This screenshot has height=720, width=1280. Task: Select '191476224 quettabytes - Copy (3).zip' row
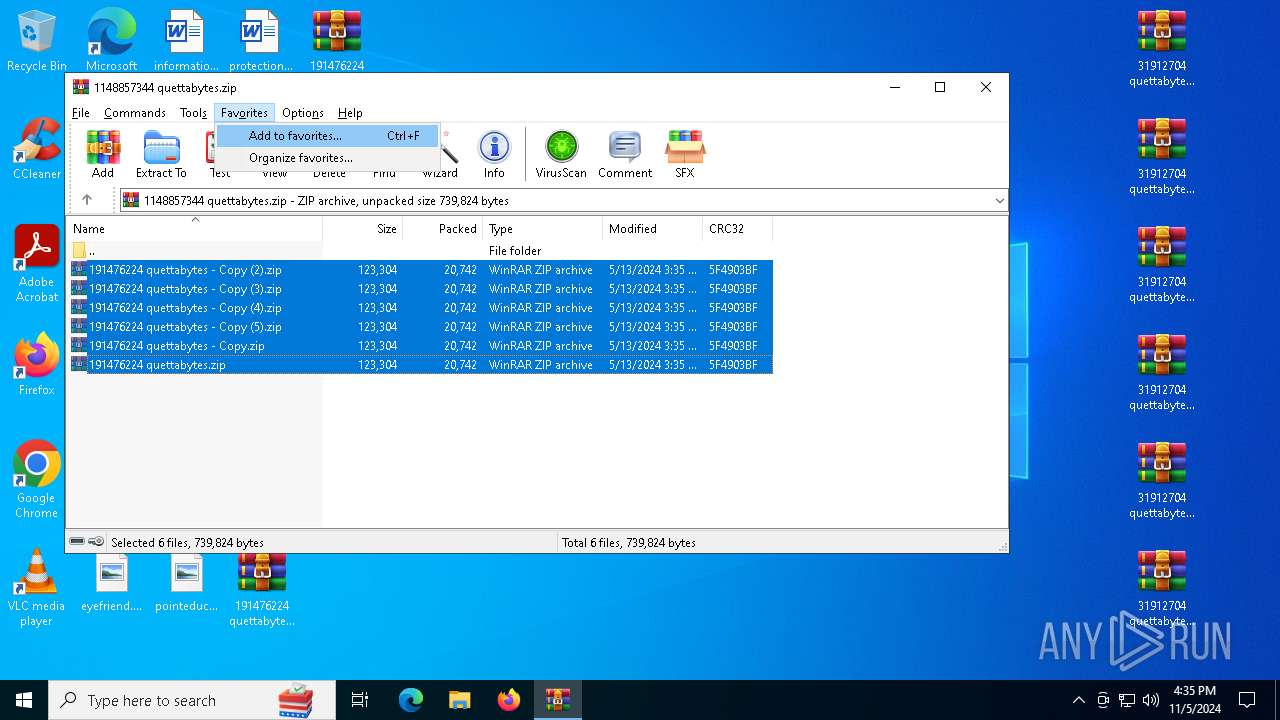tap(420, 289)
